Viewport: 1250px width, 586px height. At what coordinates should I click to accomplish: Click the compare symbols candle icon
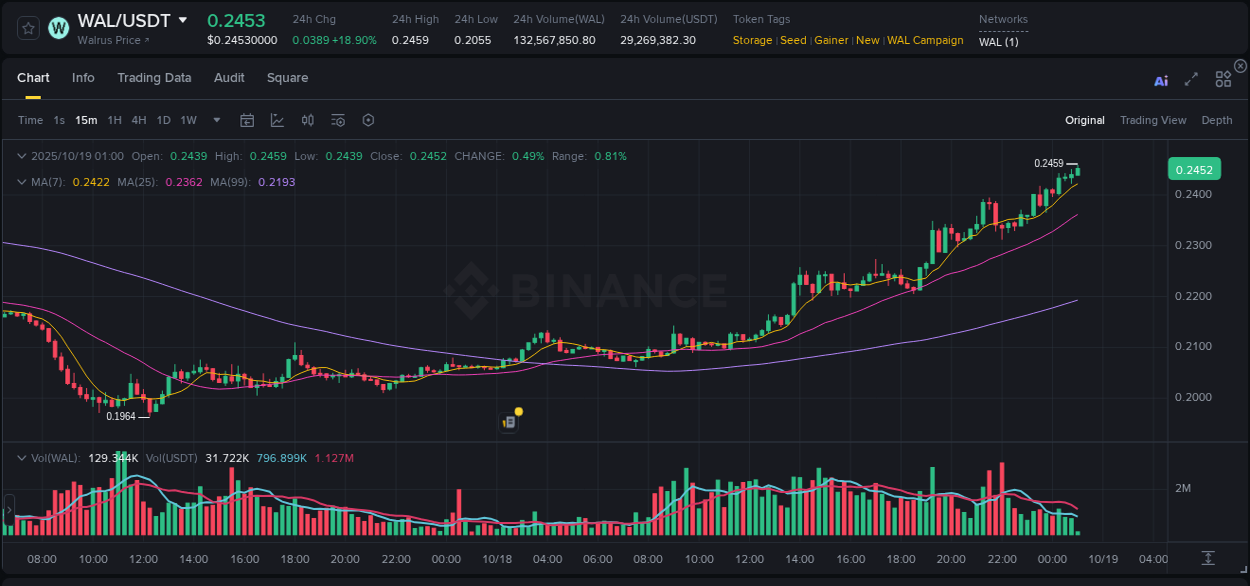pos(308,120)
